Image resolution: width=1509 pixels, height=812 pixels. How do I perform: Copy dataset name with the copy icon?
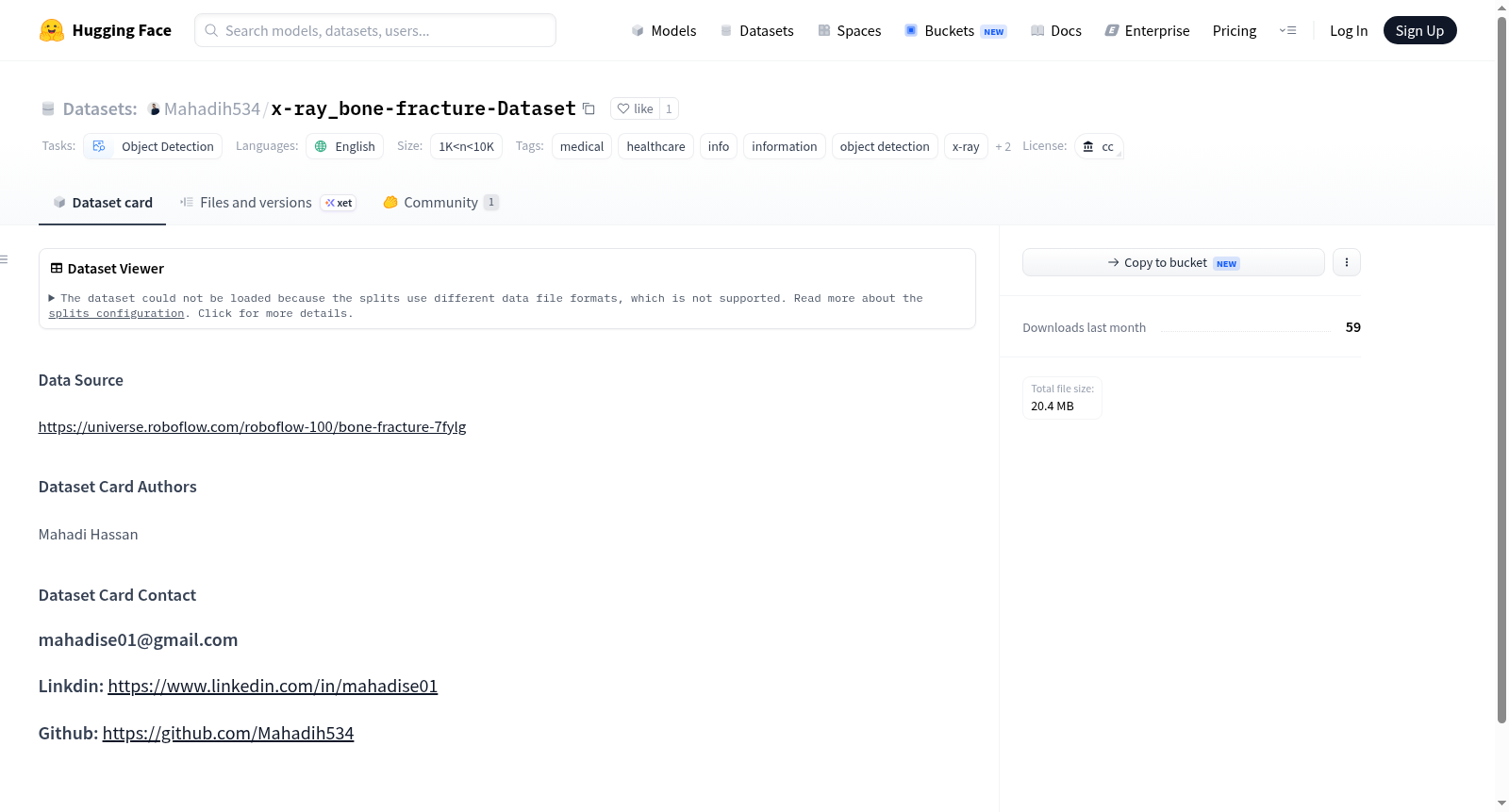point(589,108)
